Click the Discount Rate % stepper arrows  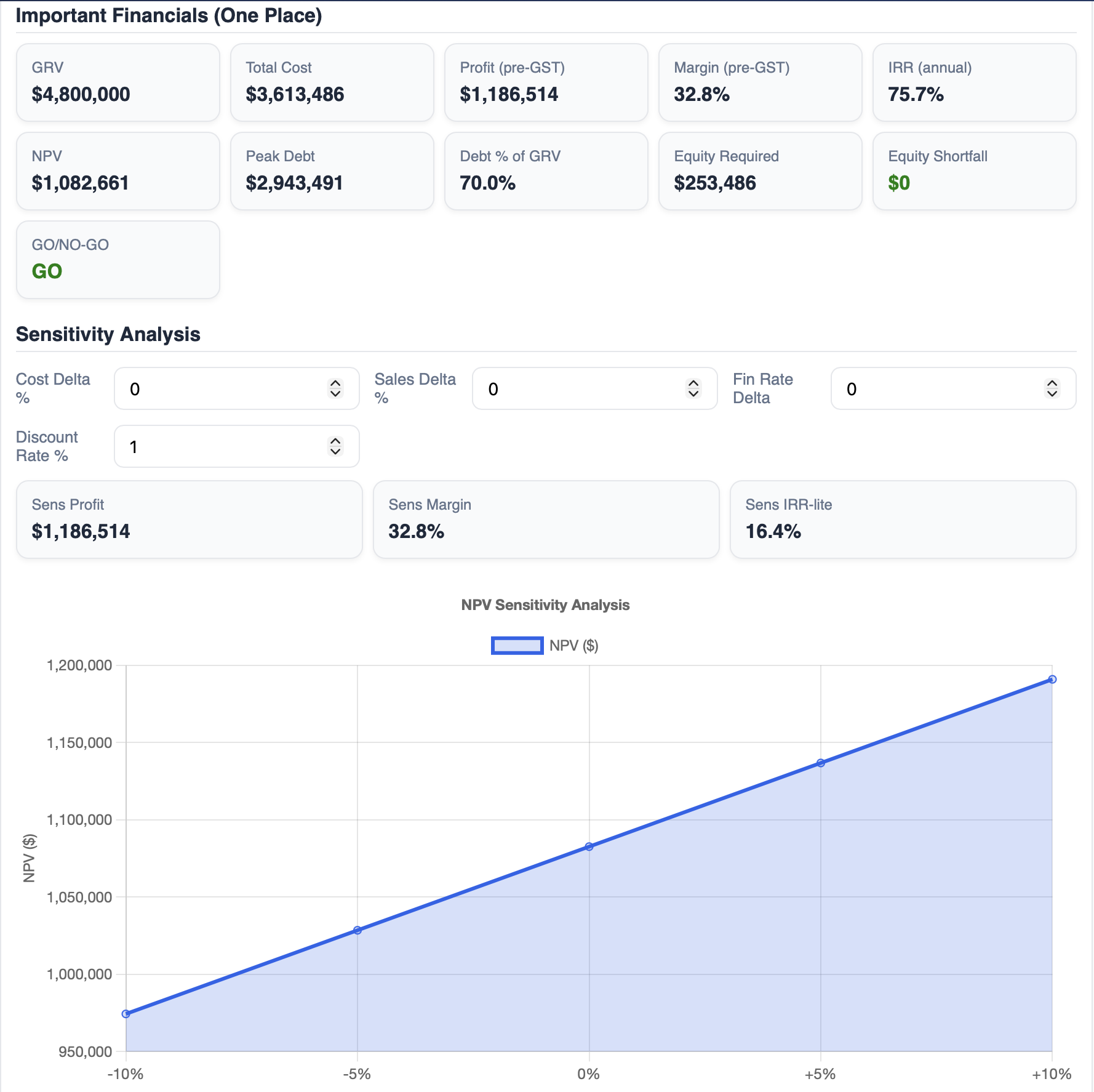pyautogui.click(x=335, y=446)
